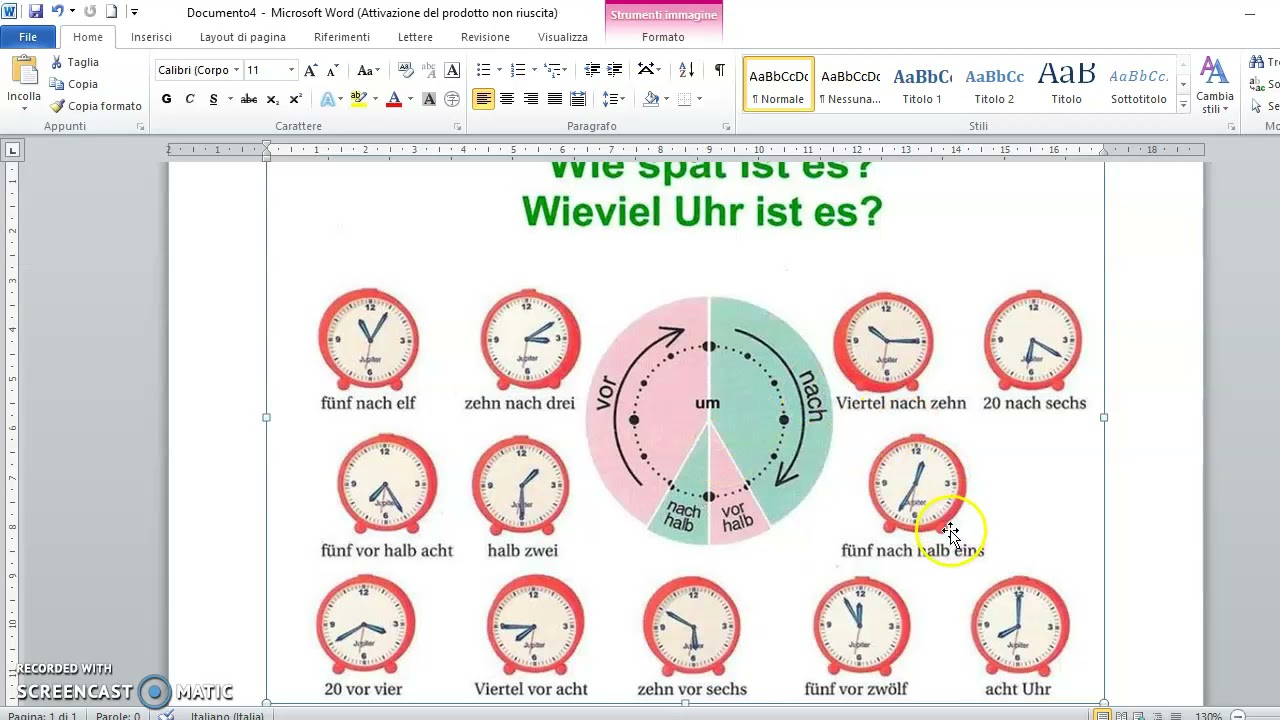Click the Print Layout view icon in the status bar
This screenshot has width=1280, height=720.
1102,715
